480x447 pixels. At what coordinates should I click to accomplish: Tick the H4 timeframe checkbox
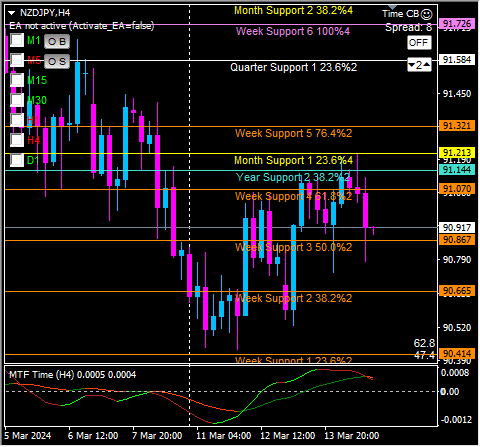(x=17, y=140)
